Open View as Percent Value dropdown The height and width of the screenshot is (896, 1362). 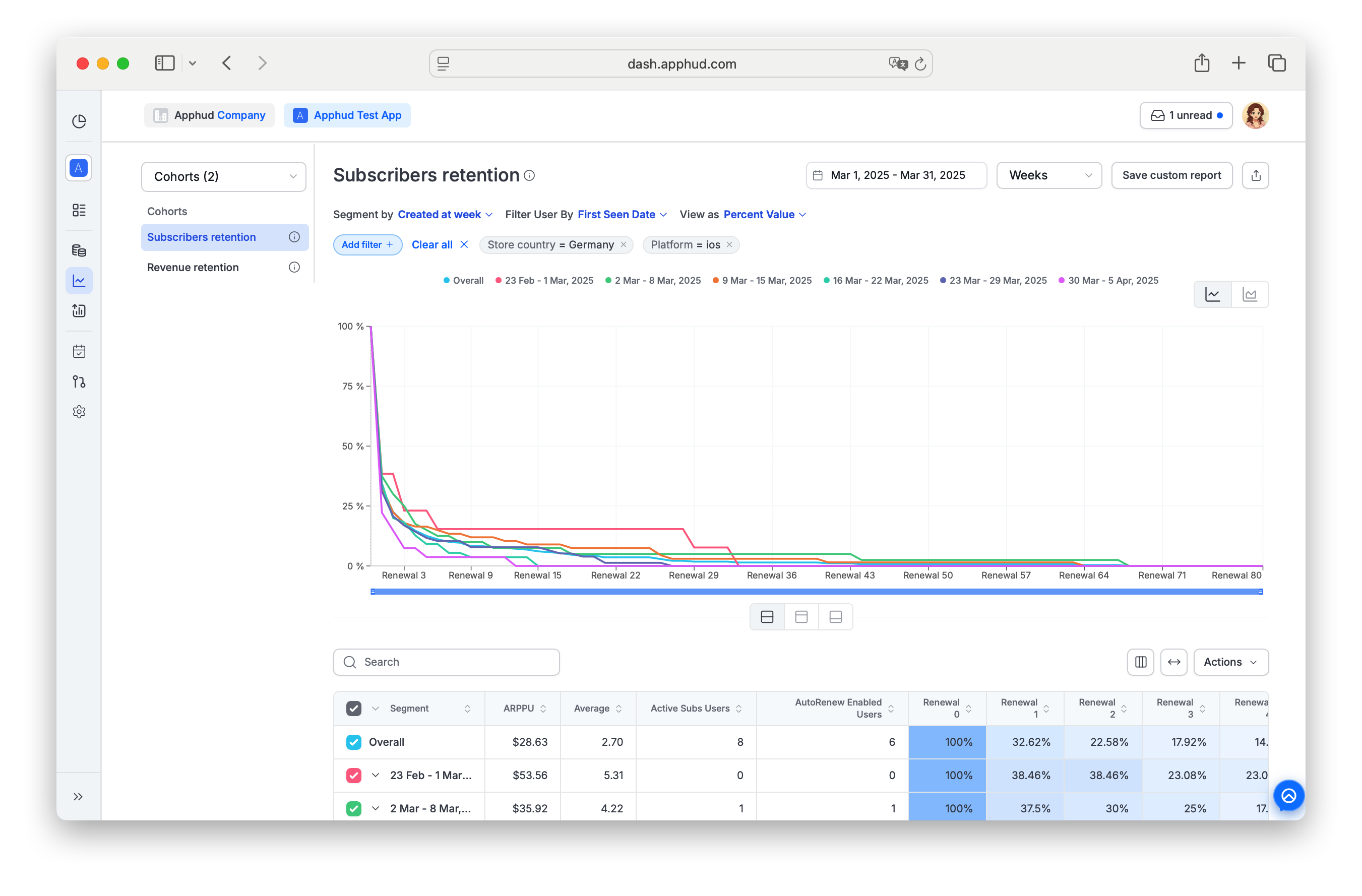pyautogui.click(x=765, y=215)
